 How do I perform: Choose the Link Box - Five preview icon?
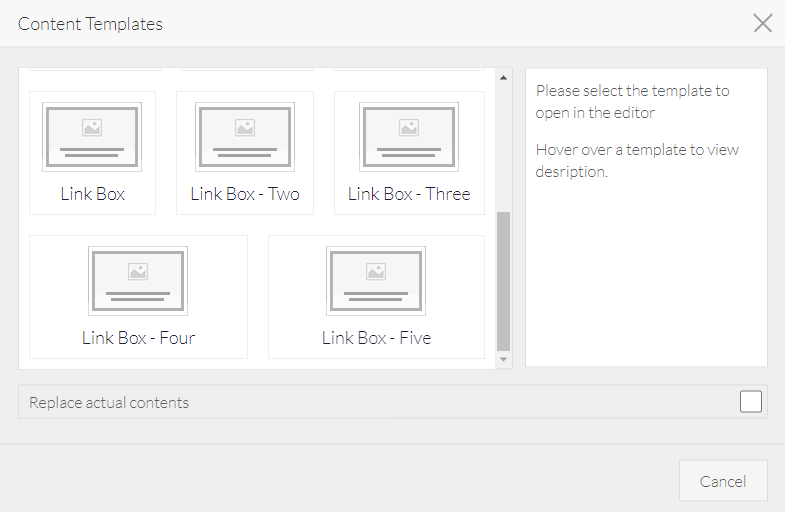376,281
